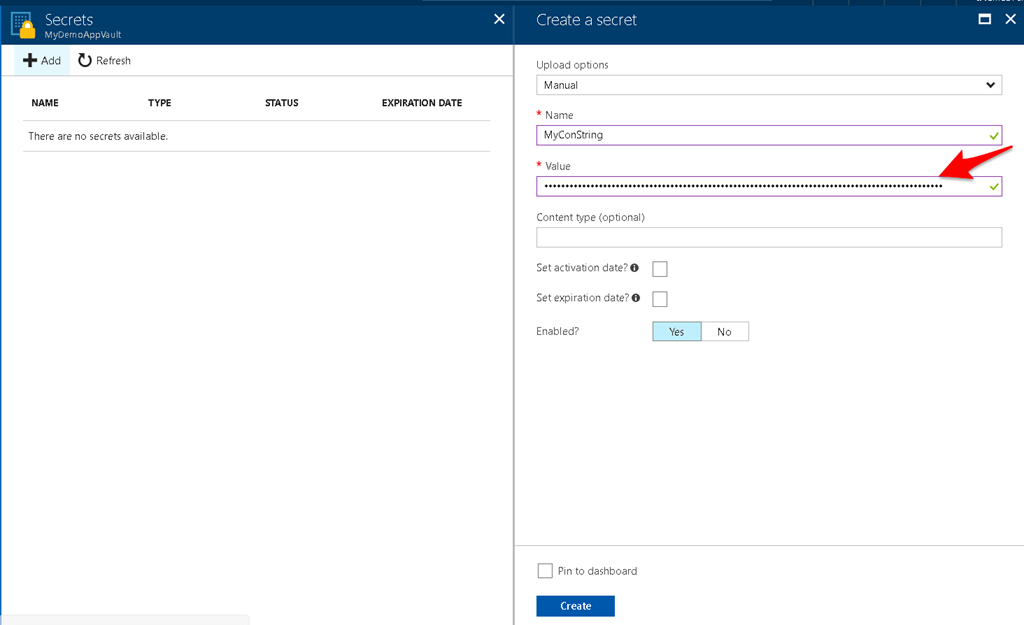Click the Content type input field
The width and height of the screenshot is (1024, 625).
click(768, 237)
